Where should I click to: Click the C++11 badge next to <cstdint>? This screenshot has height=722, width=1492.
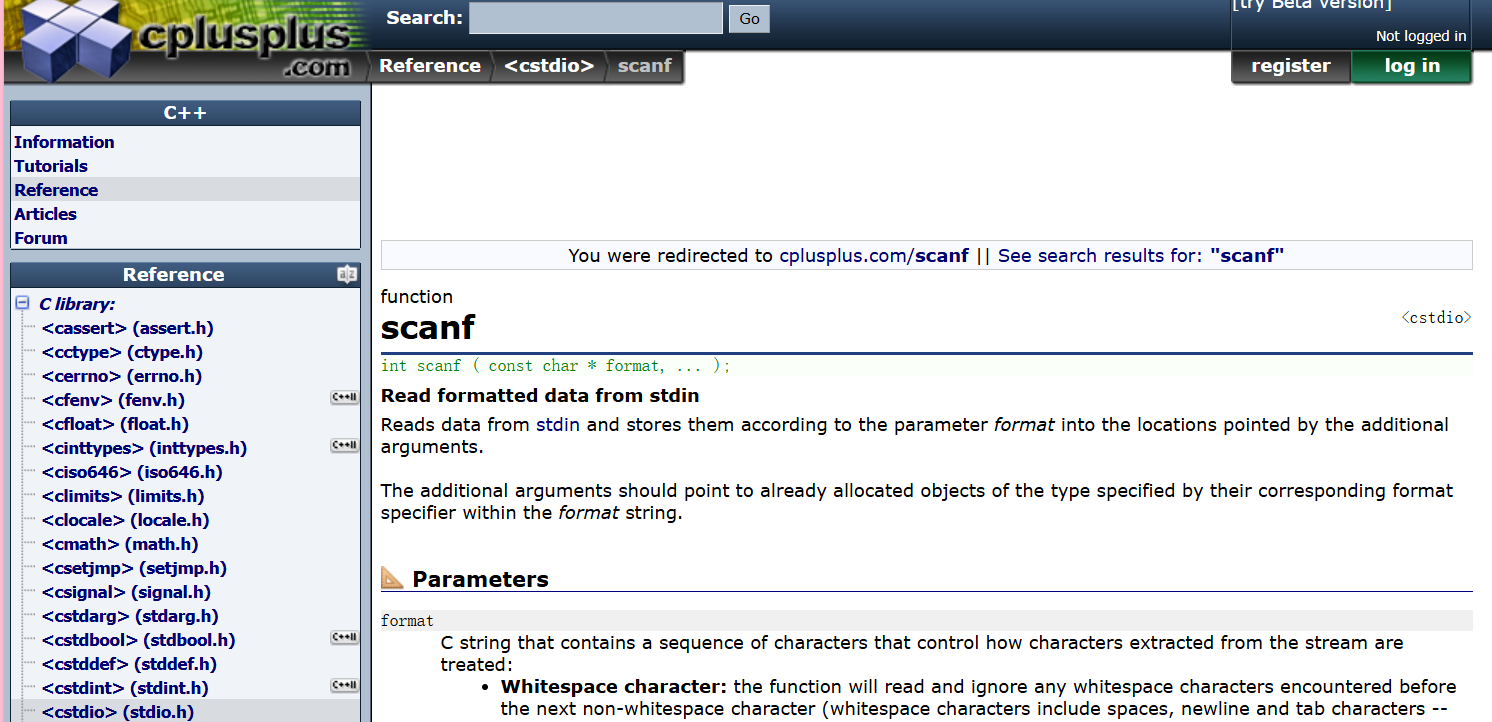(x=344, y=685)
